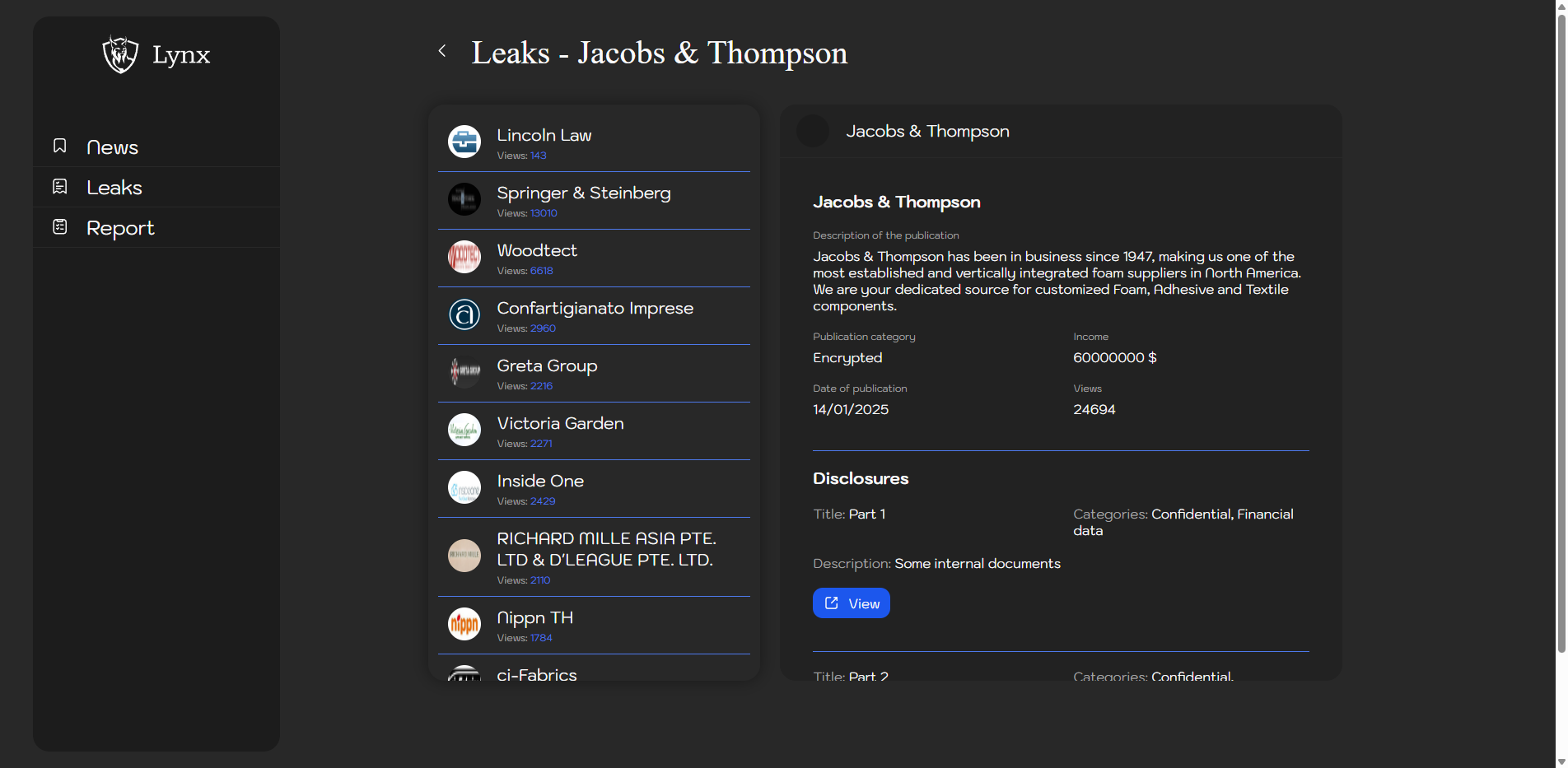The height and width of the screenshot is (768, 1568).
Task: Click the back arrow beside Leaks title
Action: [x=442, y=51]
